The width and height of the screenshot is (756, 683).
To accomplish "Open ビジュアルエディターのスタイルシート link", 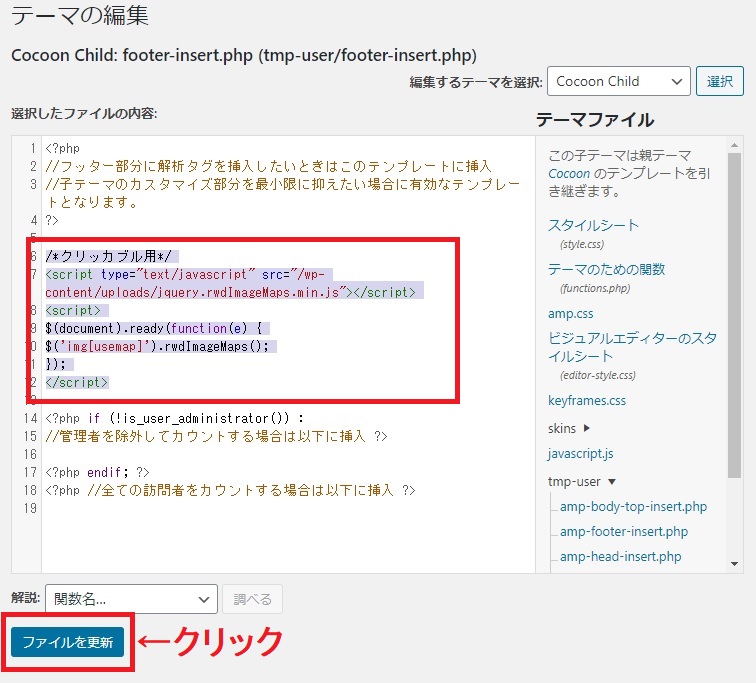I will point(632,347).
